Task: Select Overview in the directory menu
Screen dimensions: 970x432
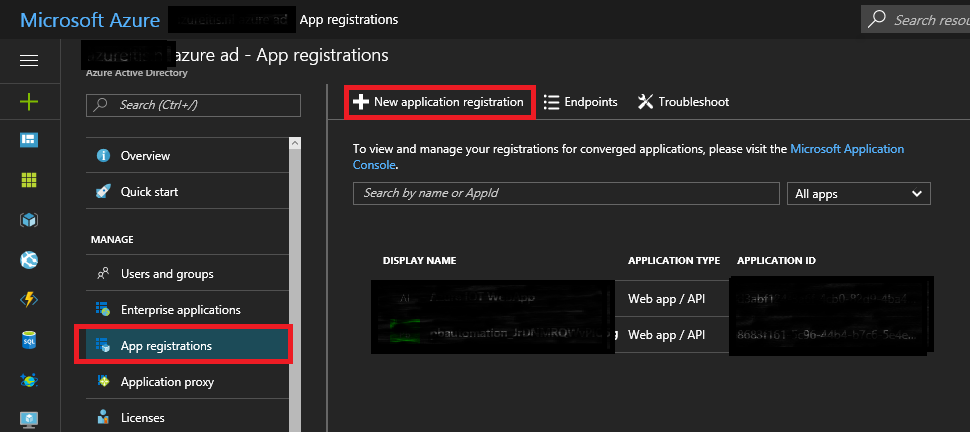Action: pos(145,156)
